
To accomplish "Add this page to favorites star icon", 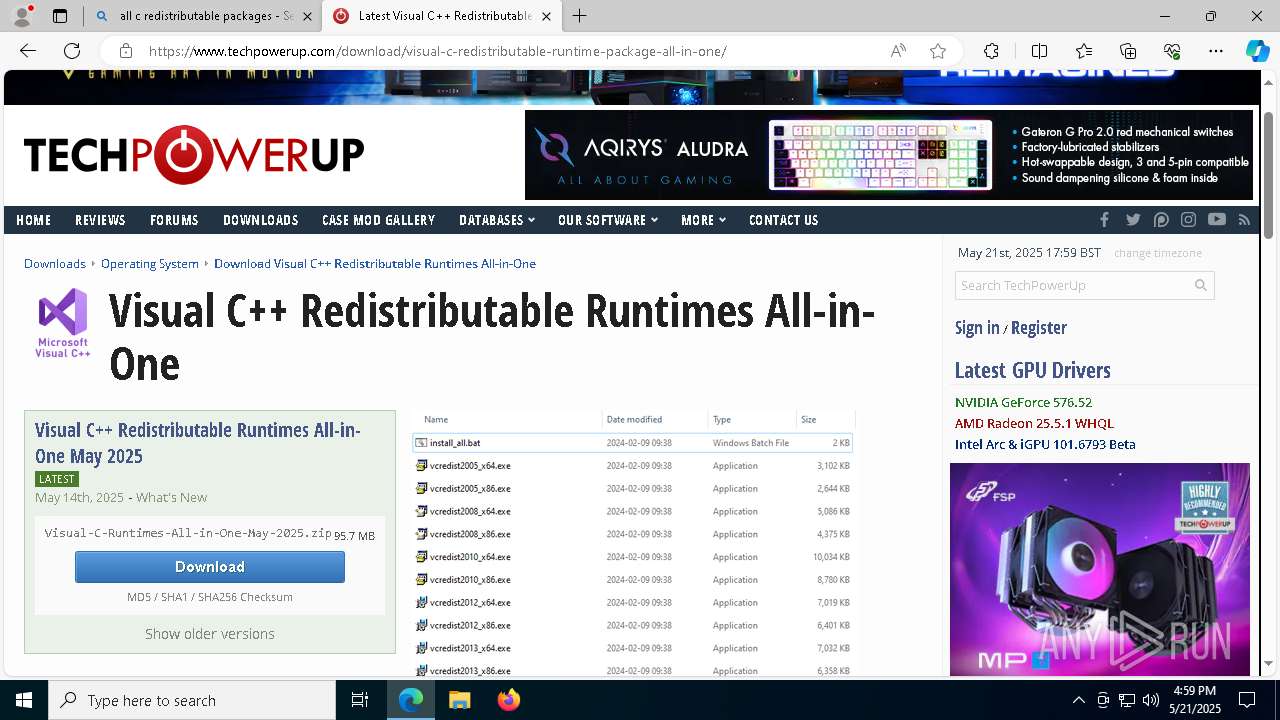I will click(x=938, y=51).
